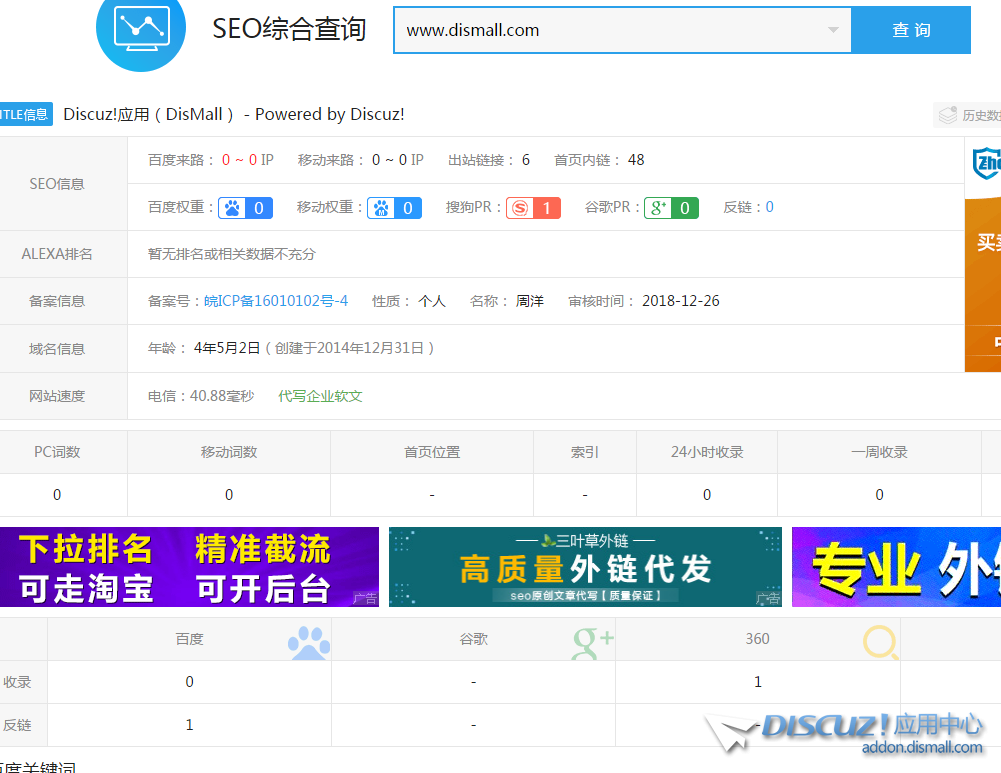Open the 反链 value 0 link
Viewport: 1001px width, 773px height.
pyautogui.click(x=770, y=207)
